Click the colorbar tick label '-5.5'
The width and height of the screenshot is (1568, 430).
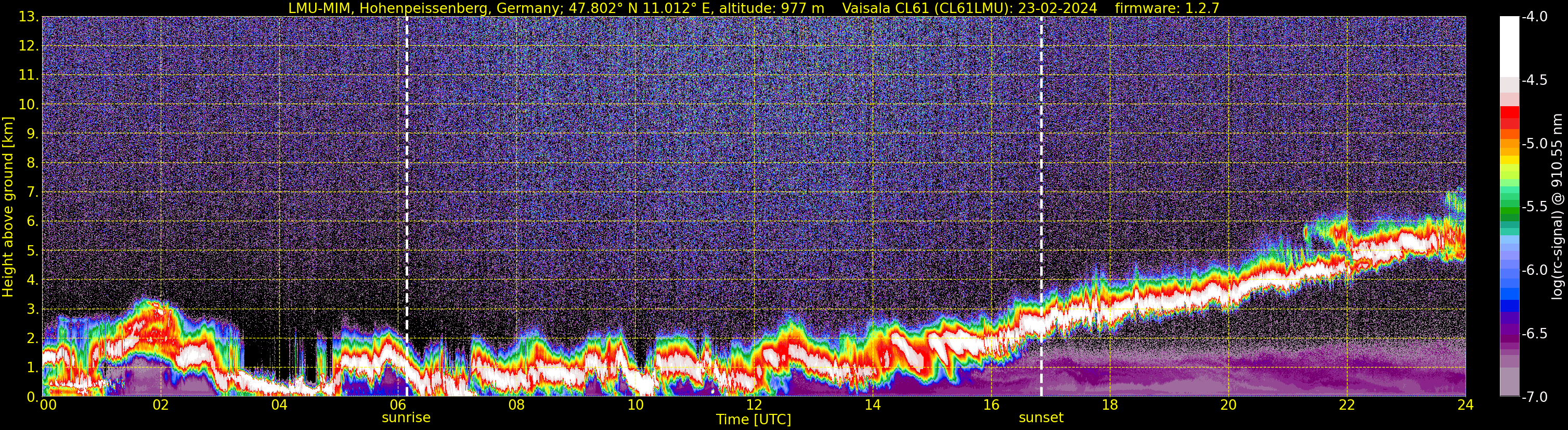[x=1534, y=207]
